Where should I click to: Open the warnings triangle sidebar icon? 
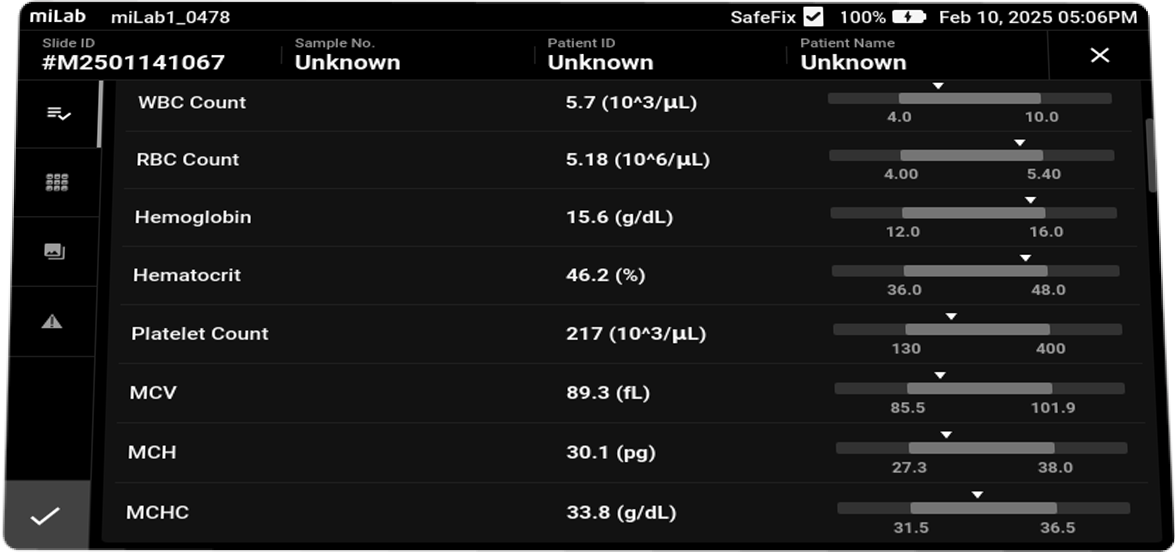pyautogui.click(x=52, y=321)
